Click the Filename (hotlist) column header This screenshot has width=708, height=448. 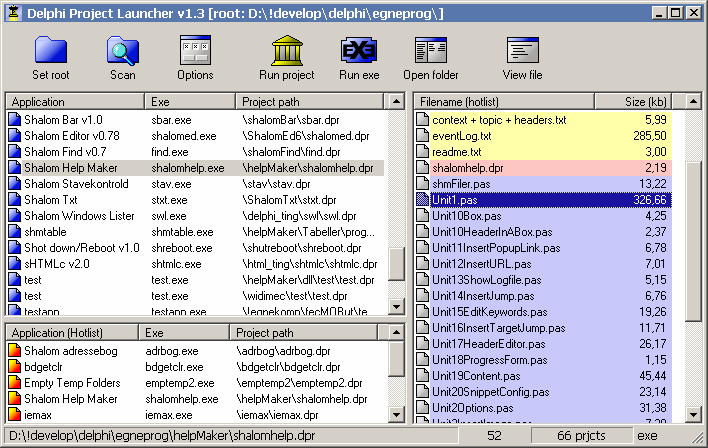click(504, 102)
